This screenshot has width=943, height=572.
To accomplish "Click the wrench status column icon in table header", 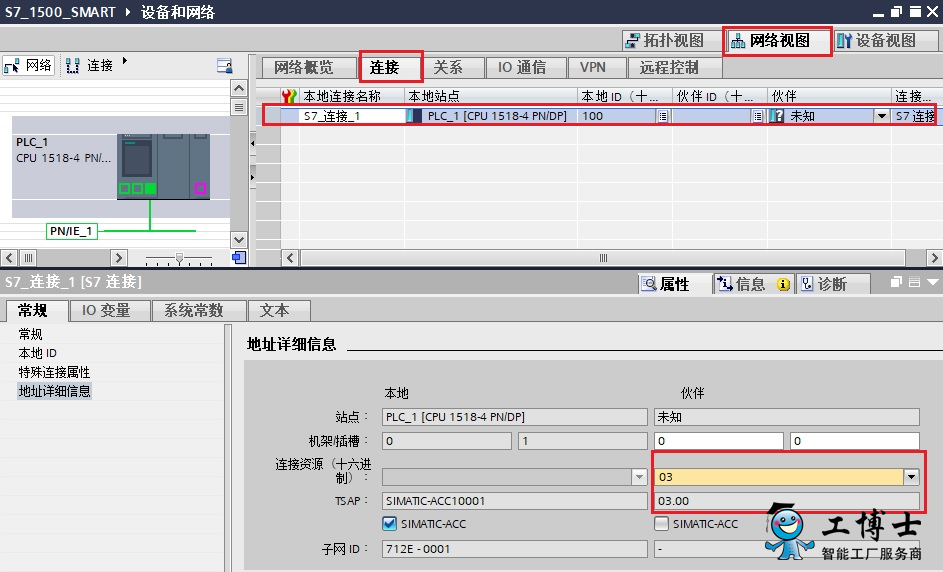I will [x=289, y=96].
